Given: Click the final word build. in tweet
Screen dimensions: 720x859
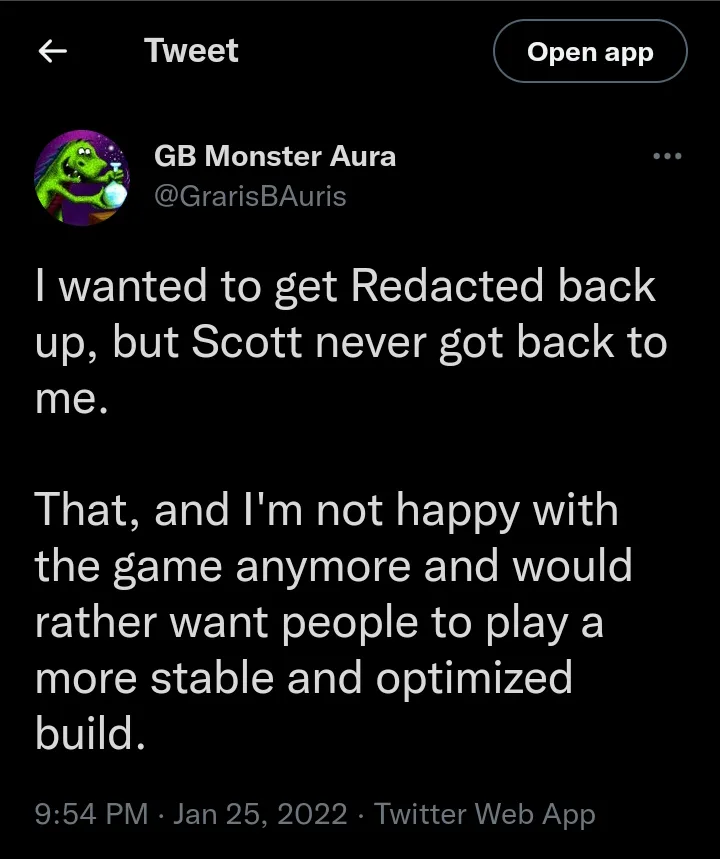Looking at the screenshot, I should (90, 733).
